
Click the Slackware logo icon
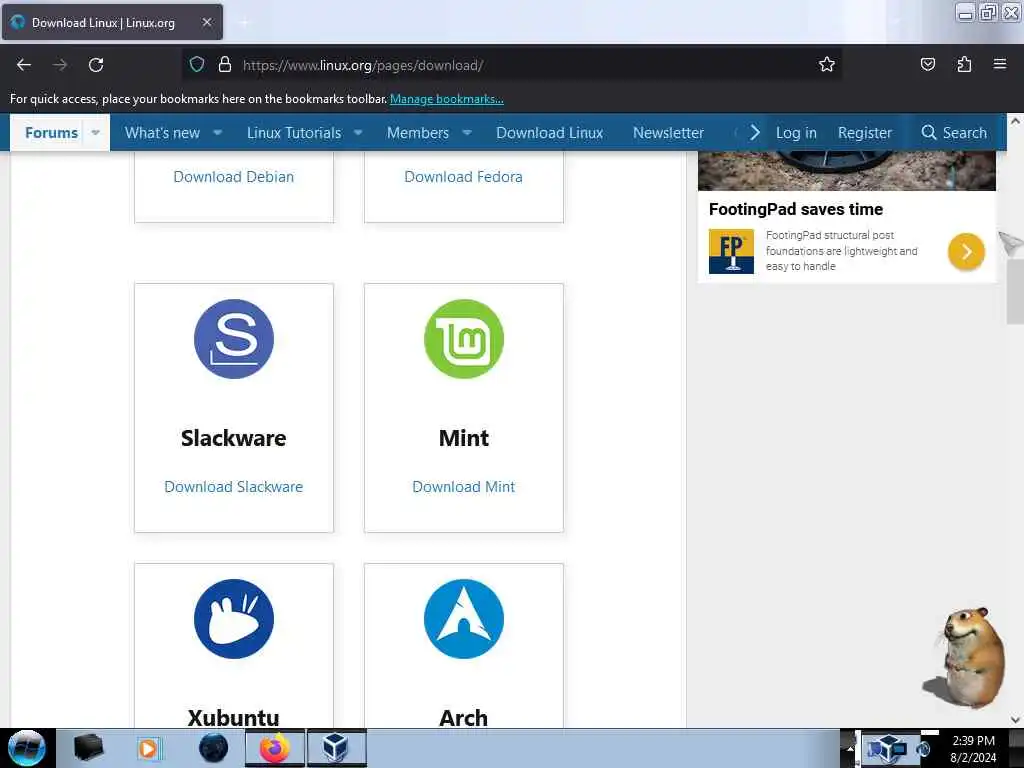234,339
